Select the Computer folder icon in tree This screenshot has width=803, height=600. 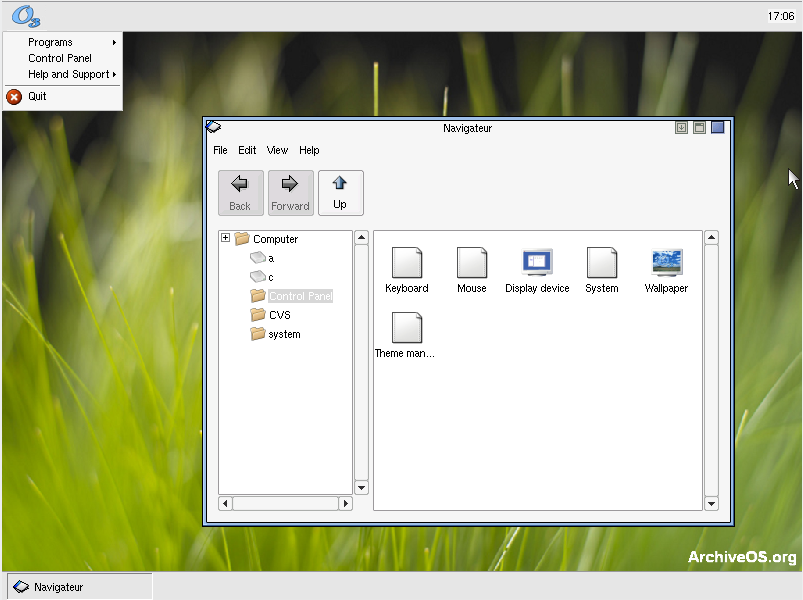tap(242, 239)
